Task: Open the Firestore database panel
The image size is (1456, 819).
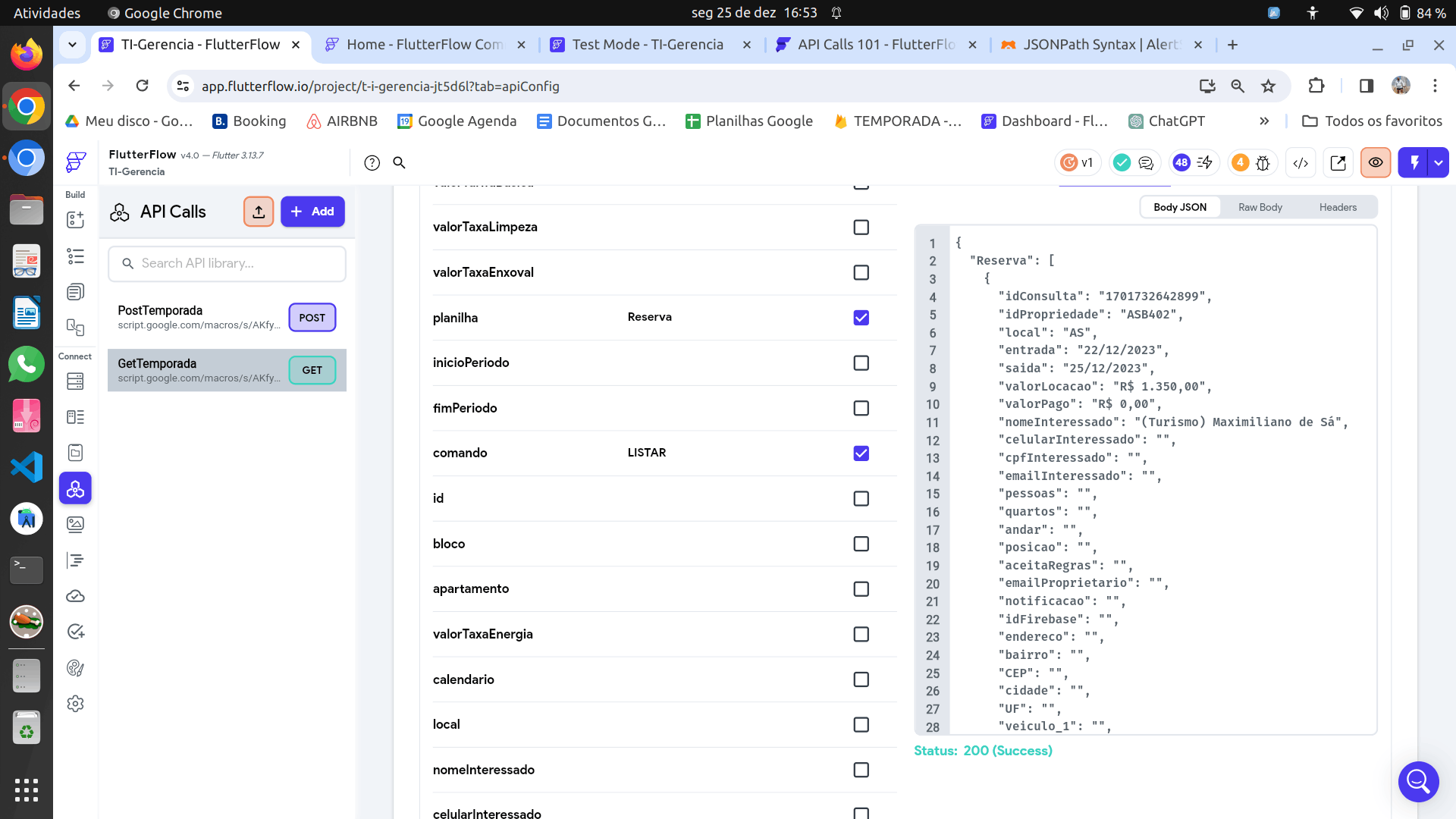Action: pos(75,381)
